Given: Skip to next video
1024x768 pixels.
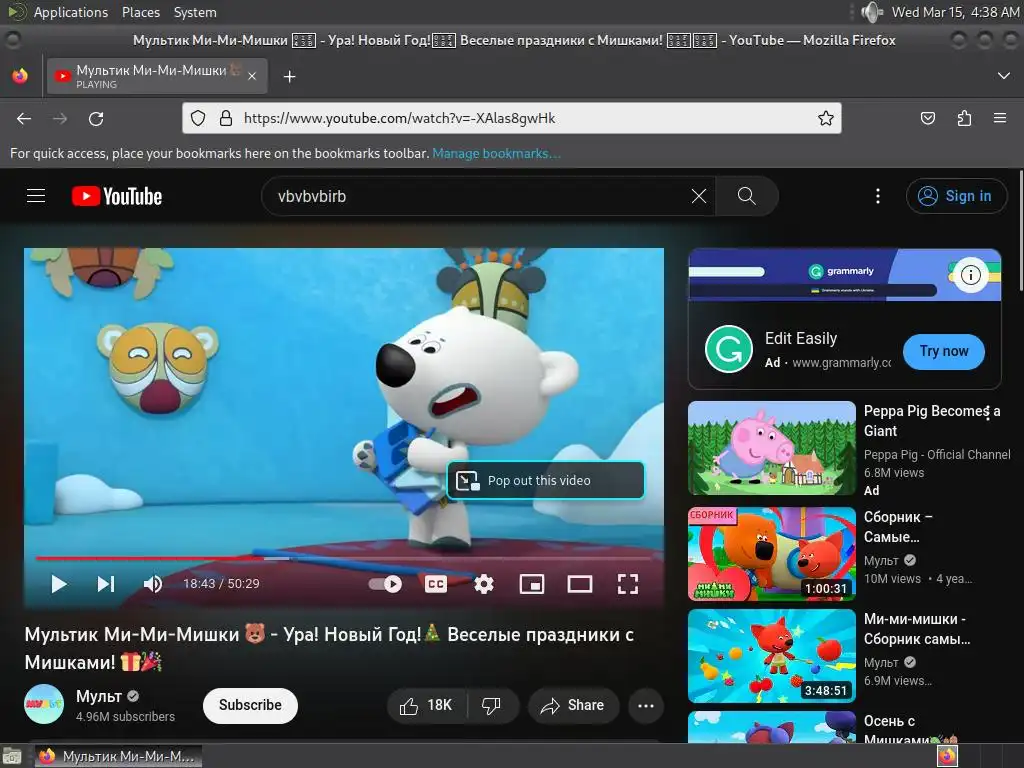Looking at the screenshot, I should click(106, 584).
